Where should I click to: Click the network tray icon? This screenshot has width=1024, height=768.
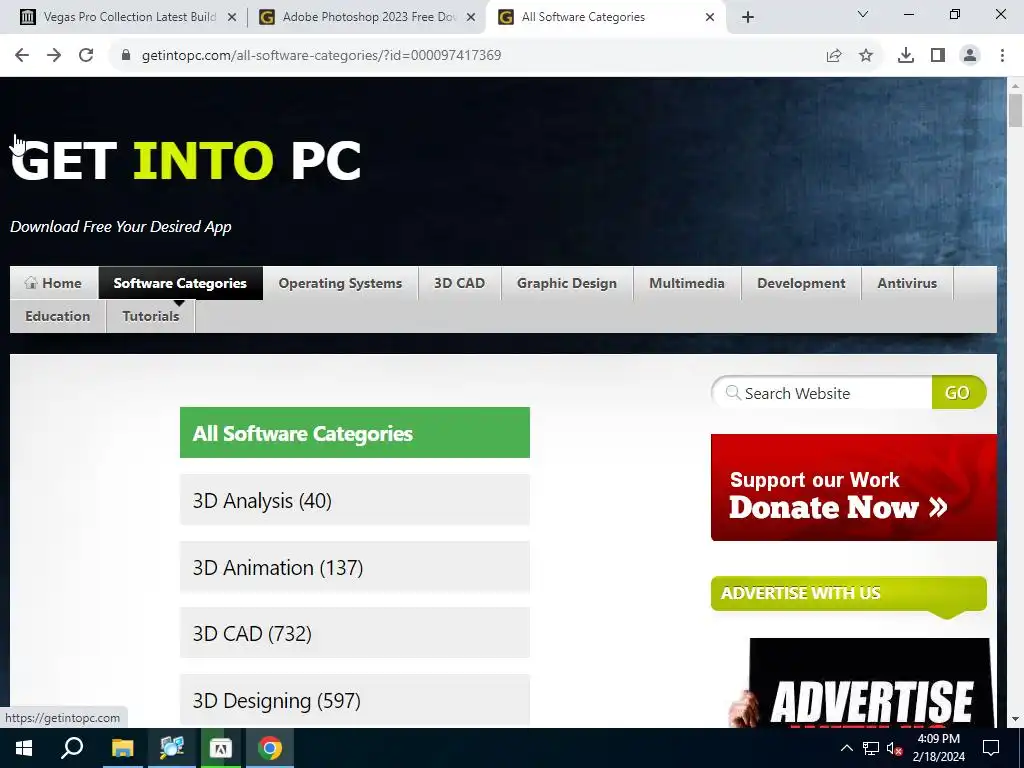point(871,748)
